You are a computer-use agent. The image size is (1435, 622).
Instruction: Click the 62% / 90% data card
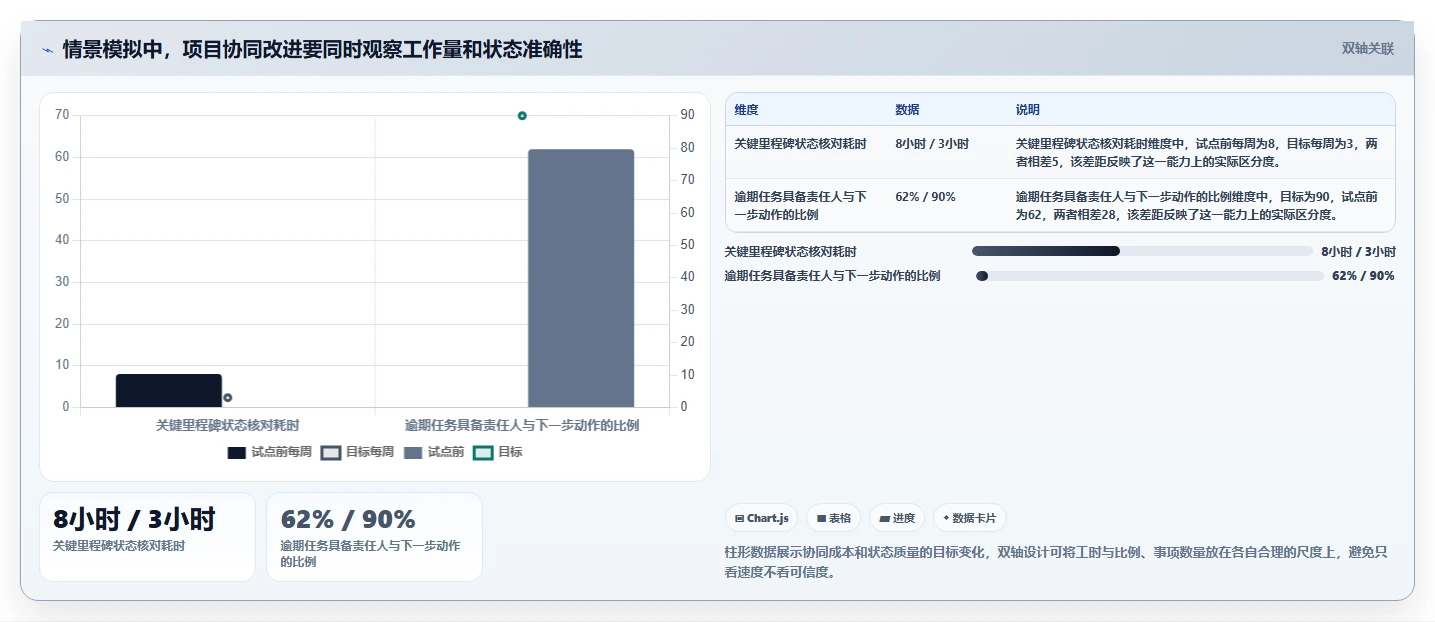tap(374, 537)
